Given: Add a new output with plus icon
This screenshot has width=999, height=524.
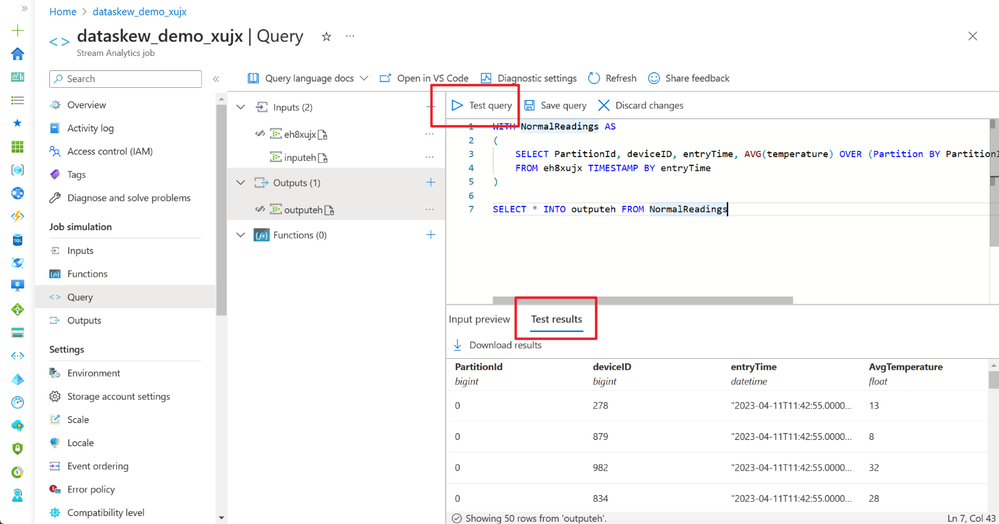Looking at the screenshot, I should (431, 182).
